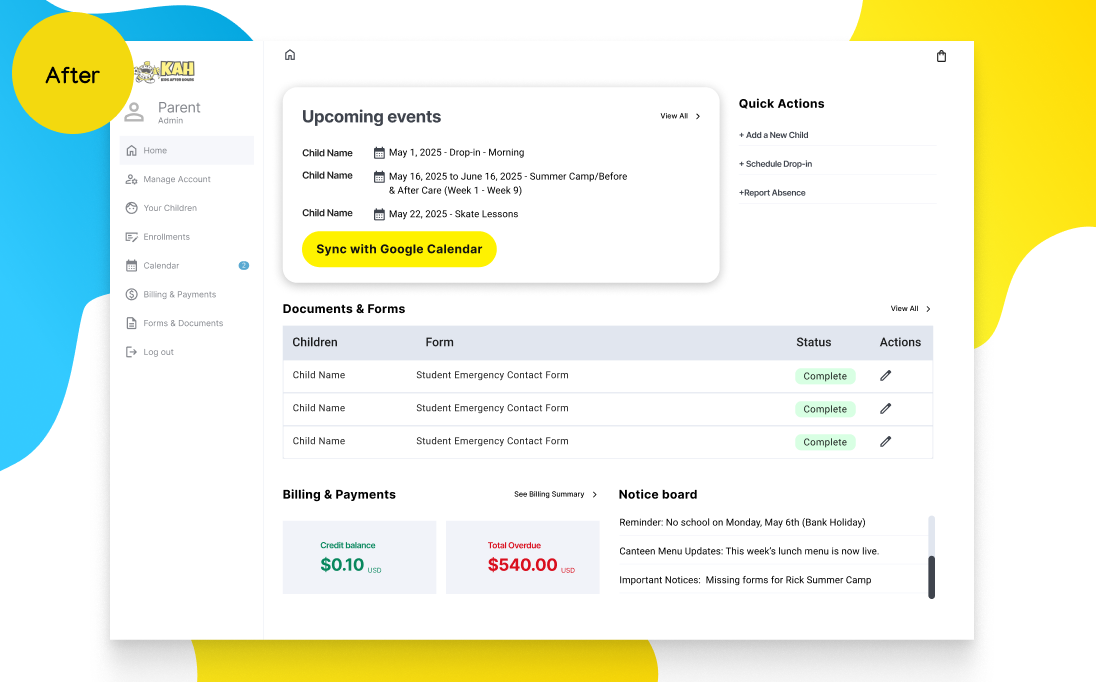Click Complete status badge in first form row
1096x682 pixels.
click(x=825, y=376)
